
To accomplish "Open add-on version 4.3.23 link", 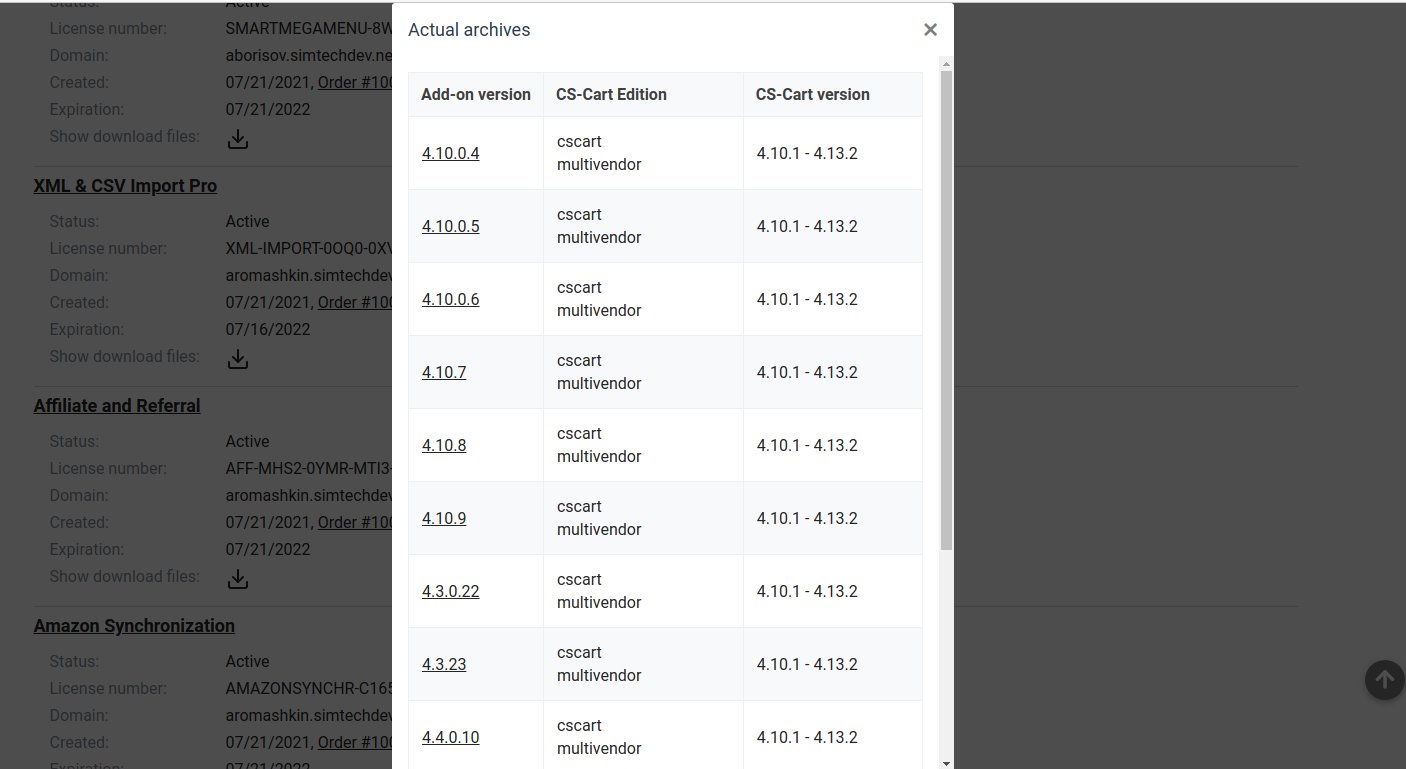I will click(x=444, y=664).
